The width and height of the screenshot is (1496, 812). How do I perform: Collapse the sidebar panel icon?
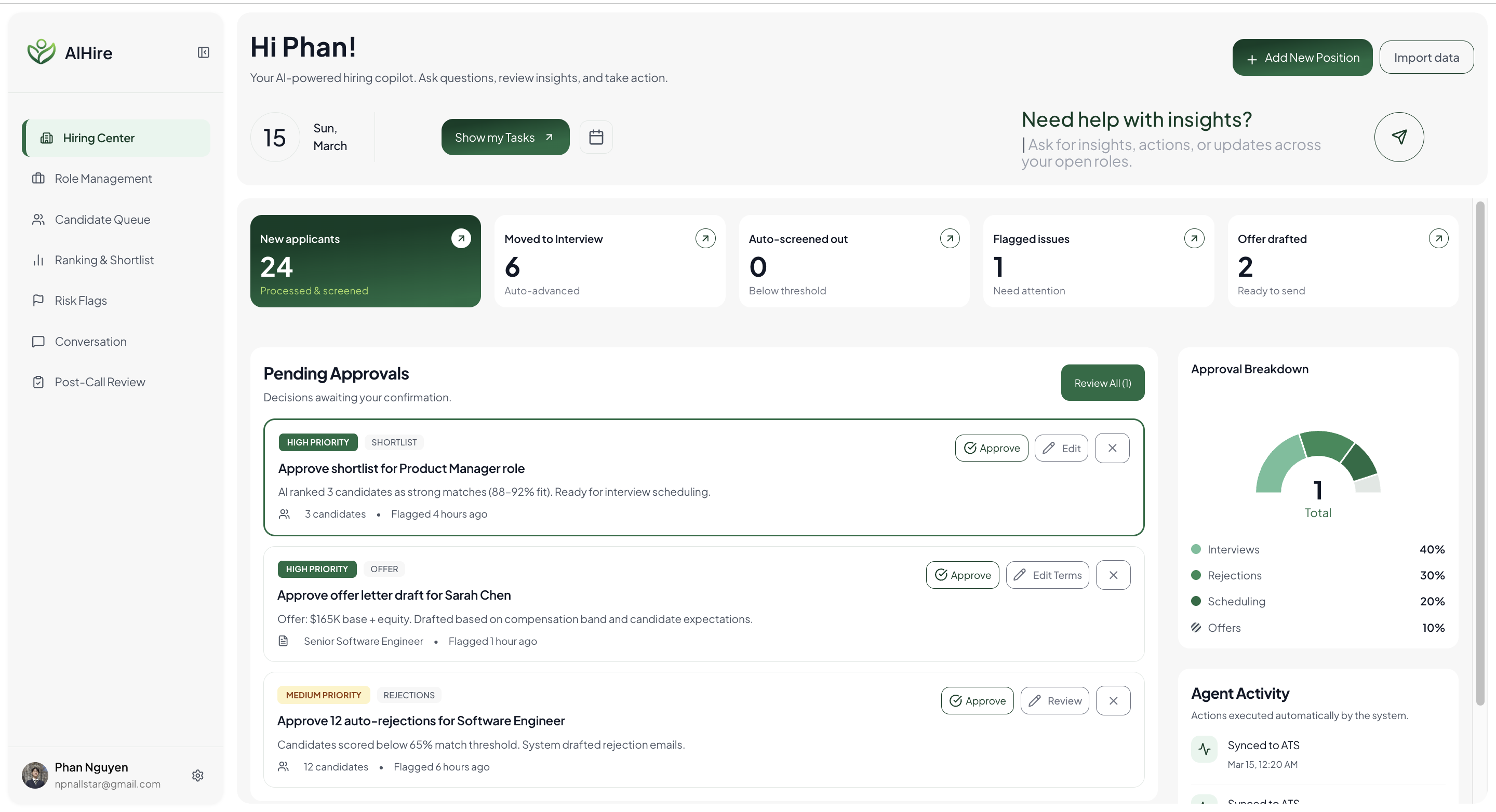203,53
